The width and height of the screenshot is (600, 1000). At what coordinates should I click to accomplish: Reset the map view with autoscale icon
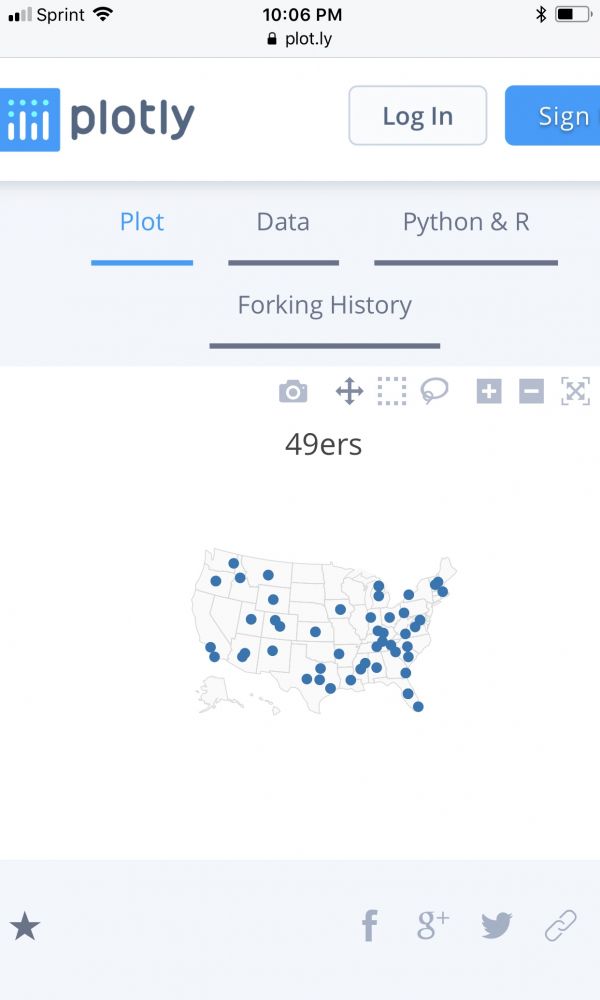pyautogui.click(x=575, y=391)
